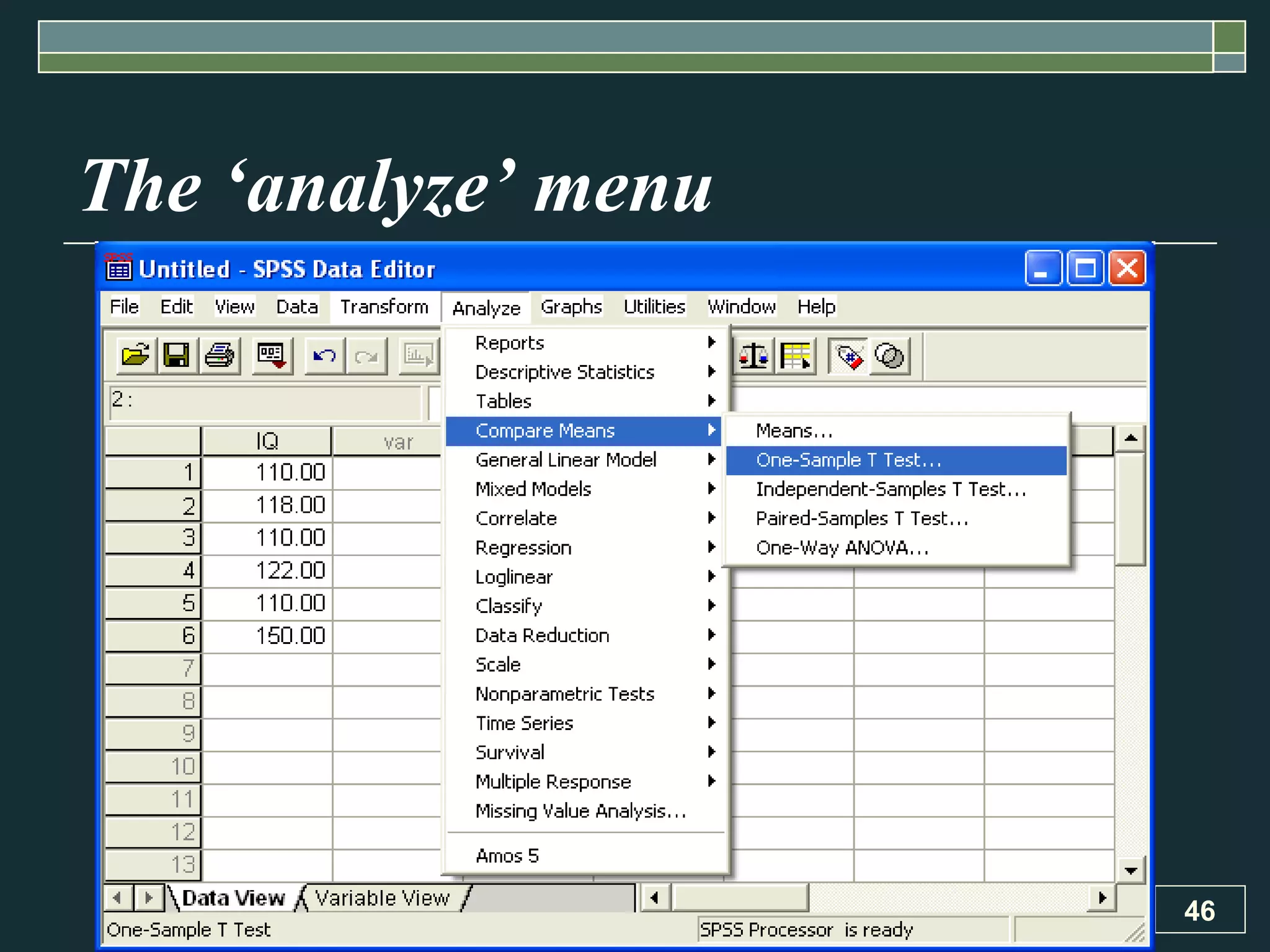Select Survival menu item
The height and width of the screenshot is (952, 1270).
tap(583, 752)
